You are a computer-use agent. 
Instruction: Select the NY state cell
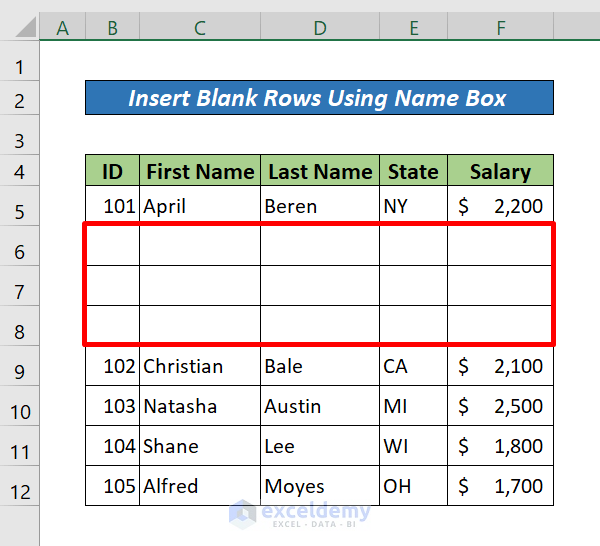[414, 204]
